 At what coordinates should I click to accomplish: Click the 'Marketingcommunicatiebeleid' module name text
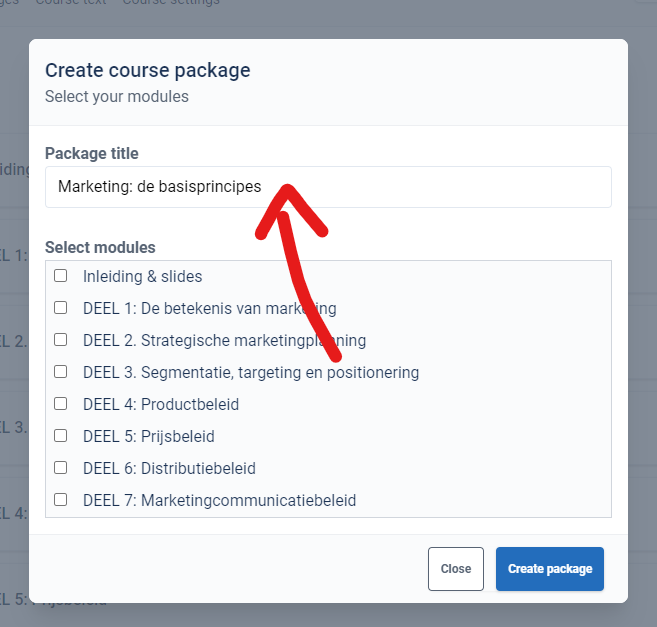pyautogui.click(x=248, y=500)
